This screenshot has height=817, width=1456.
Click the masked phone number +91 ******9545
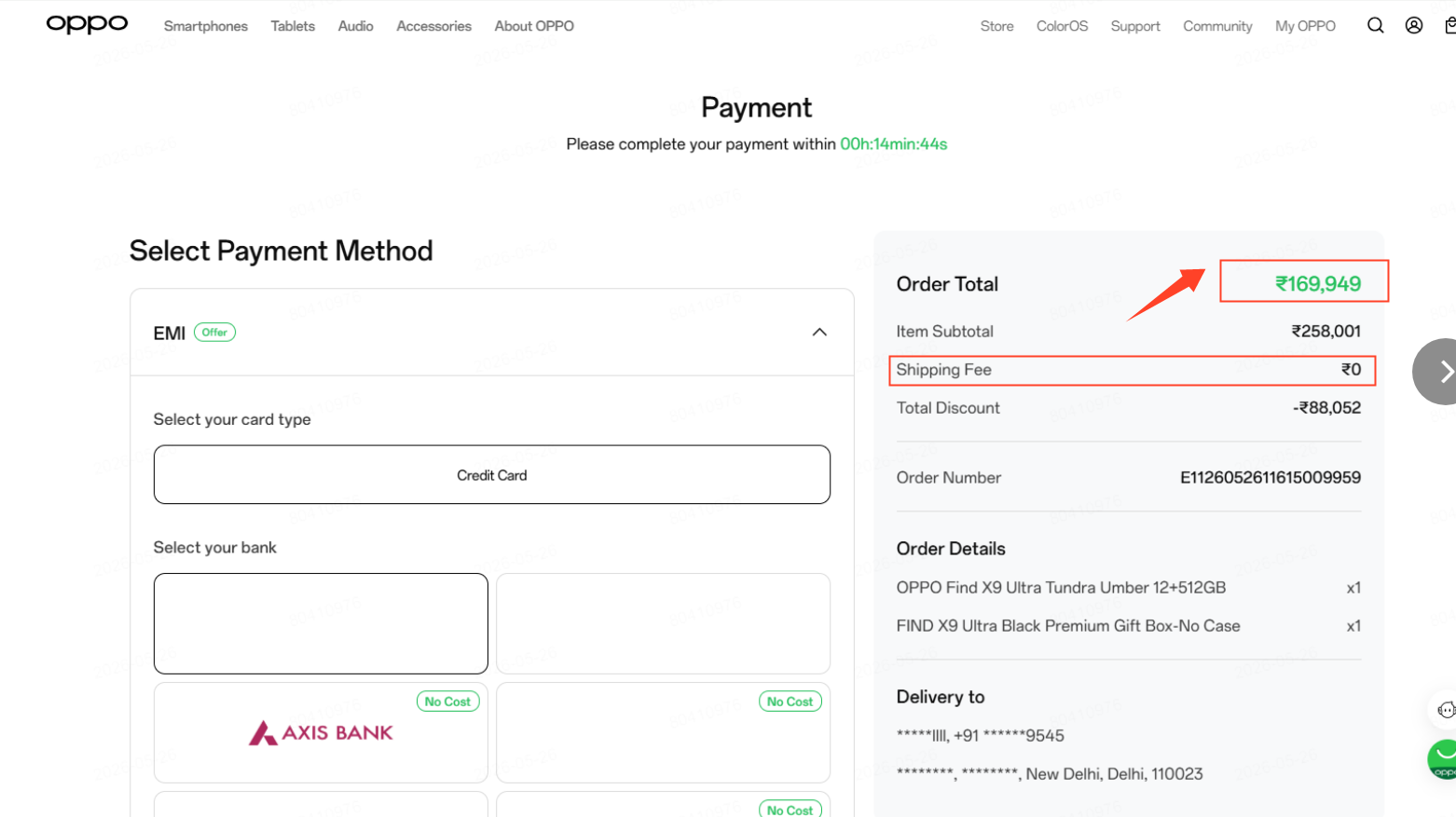pos(1009,736)
